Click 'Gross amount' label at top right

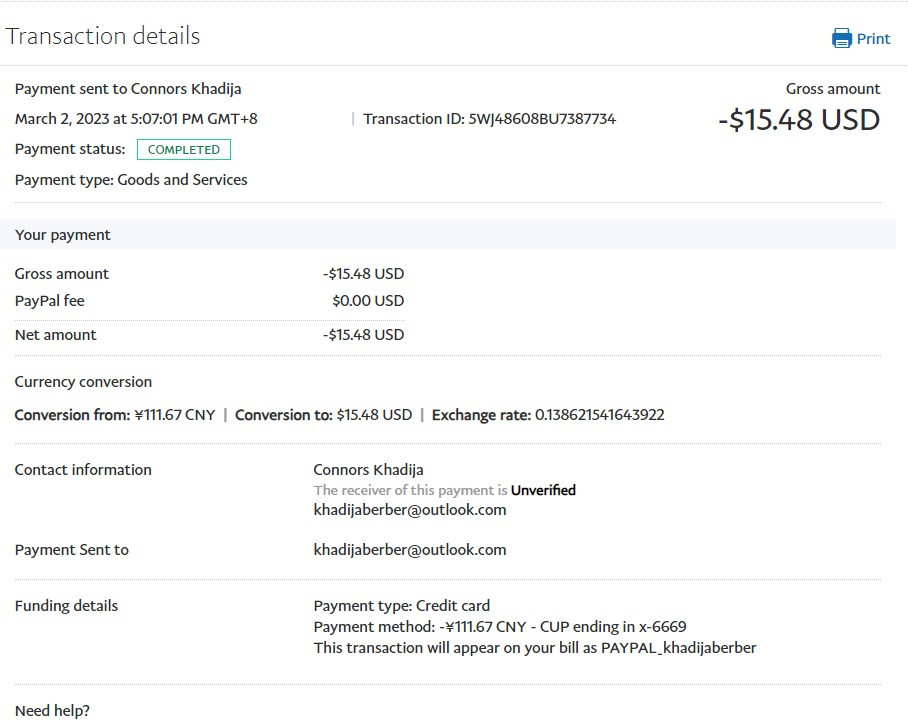coord(833,89)
